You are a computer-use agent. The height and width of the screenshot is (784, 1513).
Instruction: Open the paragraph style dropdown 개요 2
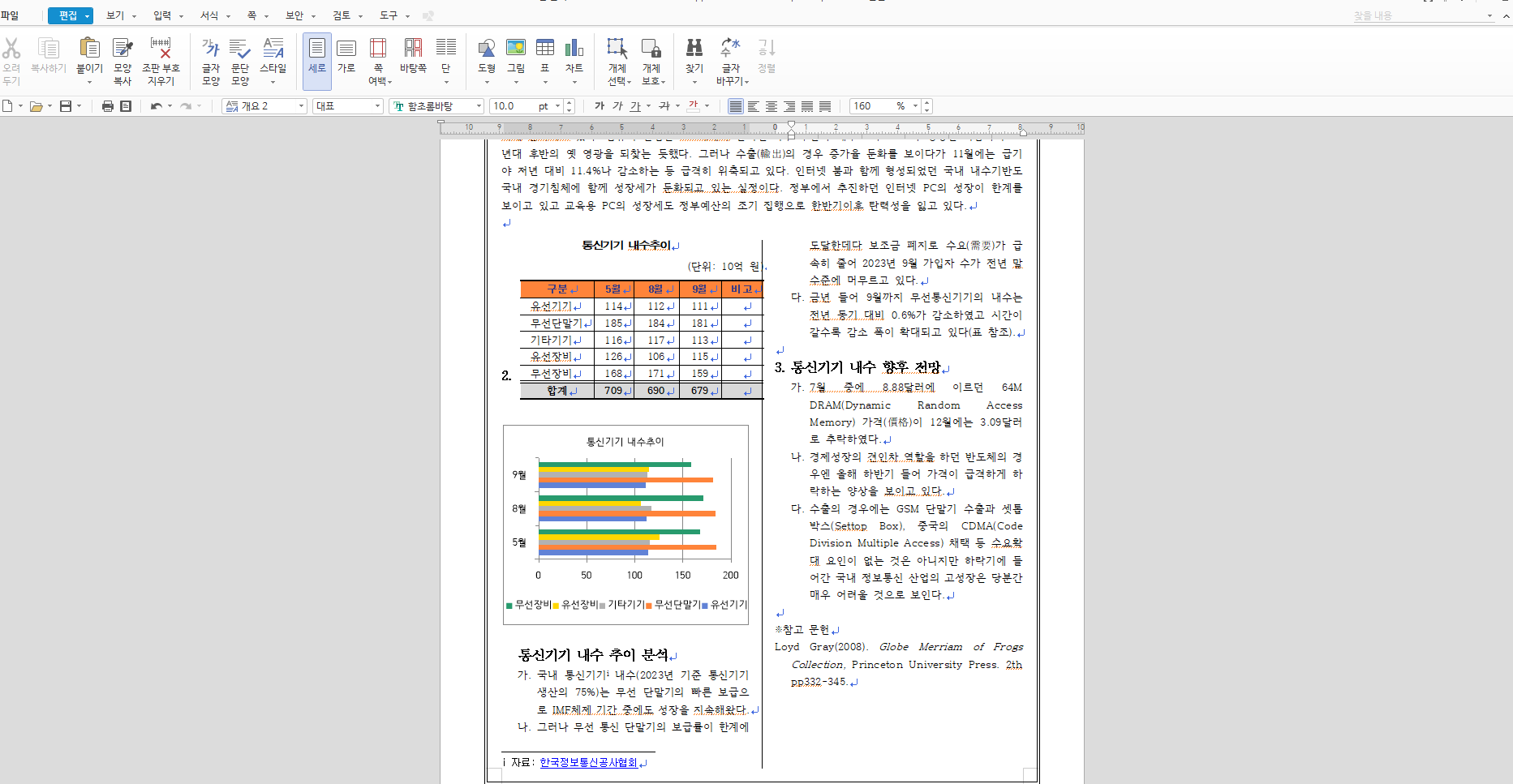[301, 106]
